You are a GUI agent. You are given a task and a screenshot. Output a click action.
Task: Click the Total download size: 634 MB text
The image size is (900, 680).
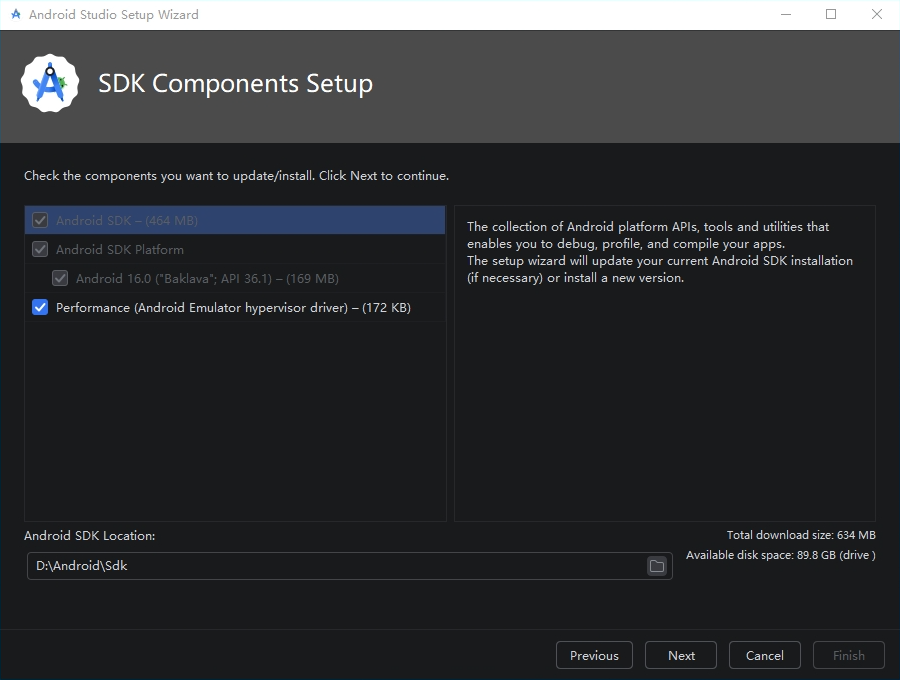point(801,535)
